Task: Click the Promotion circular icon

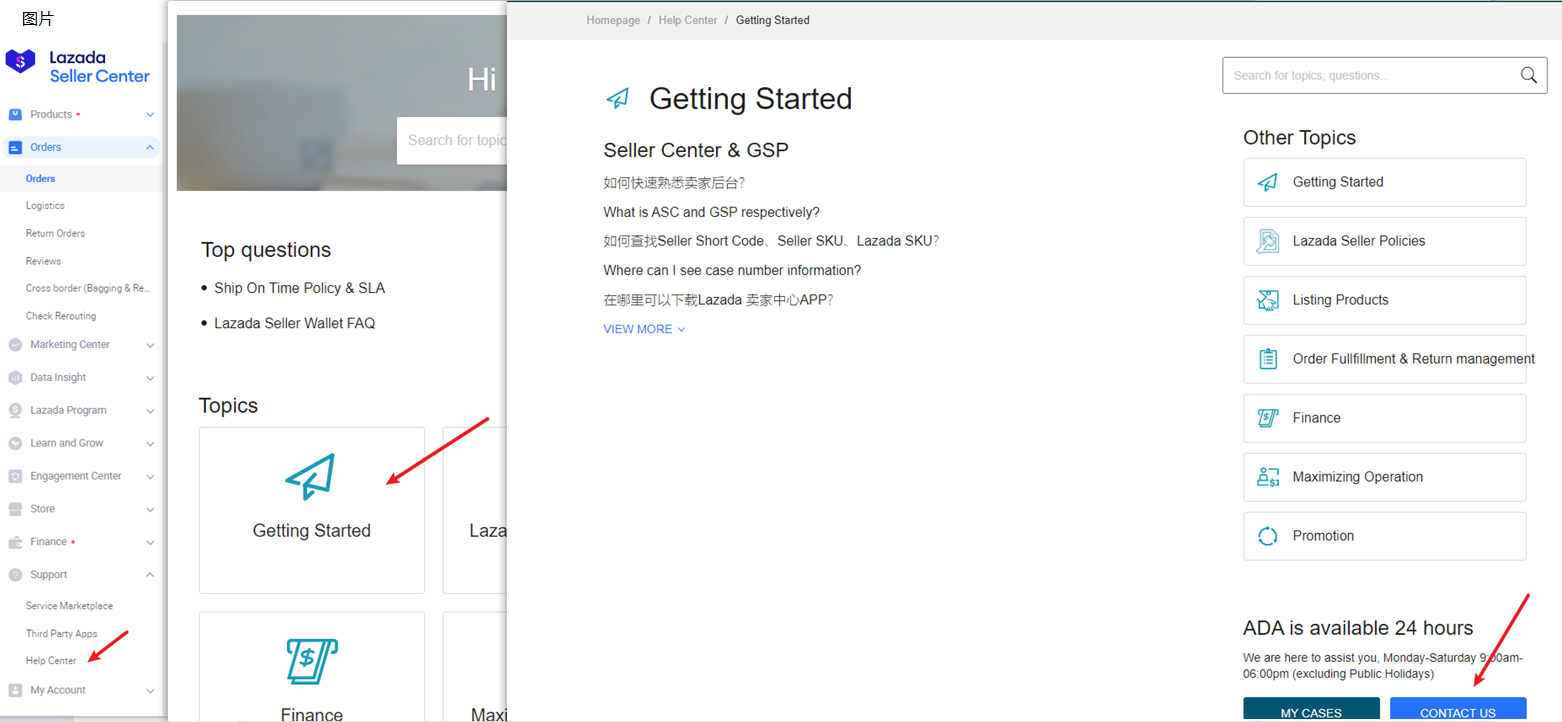Action: 1268,536
